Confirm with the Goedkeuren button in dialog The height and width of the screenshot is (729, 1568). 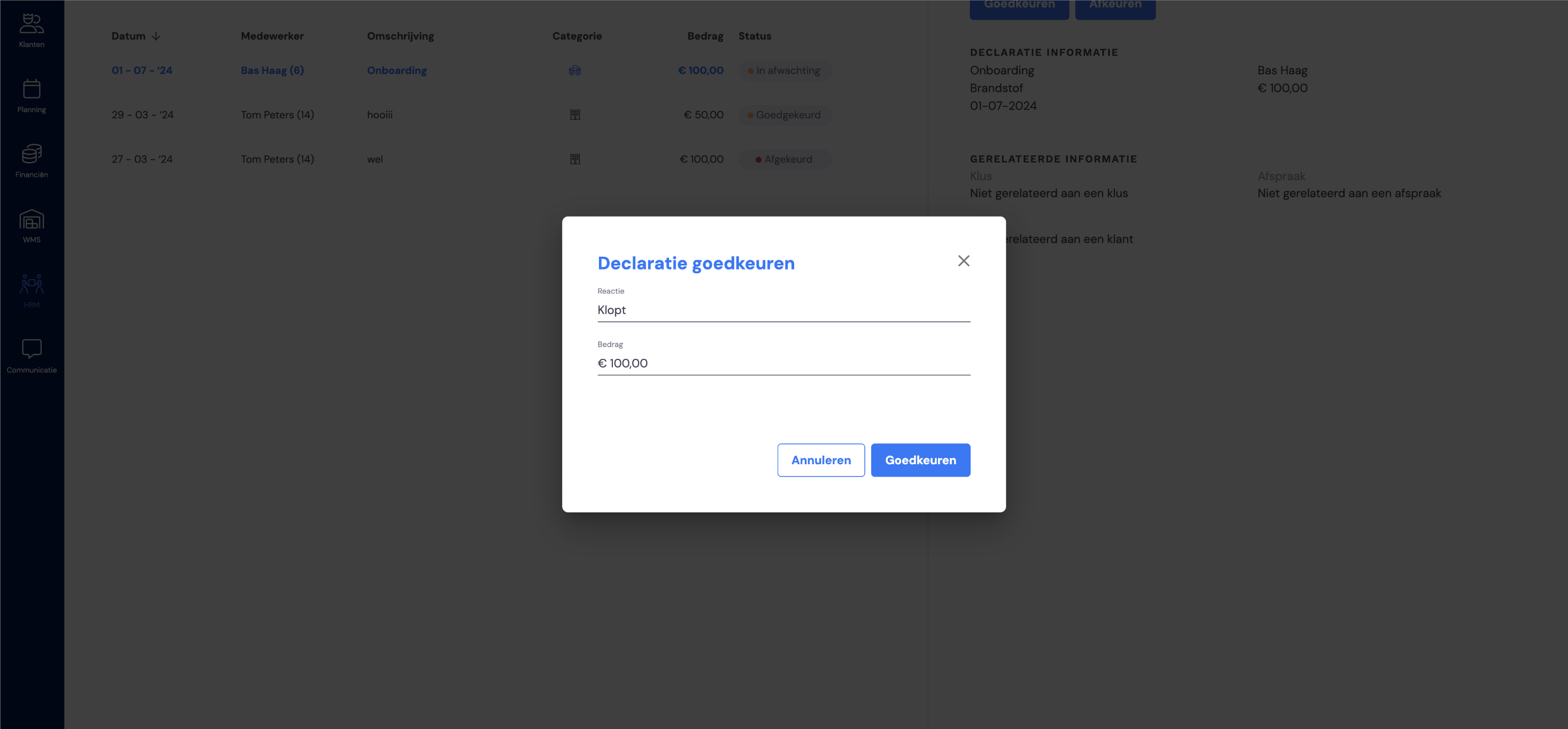point(920,460)
